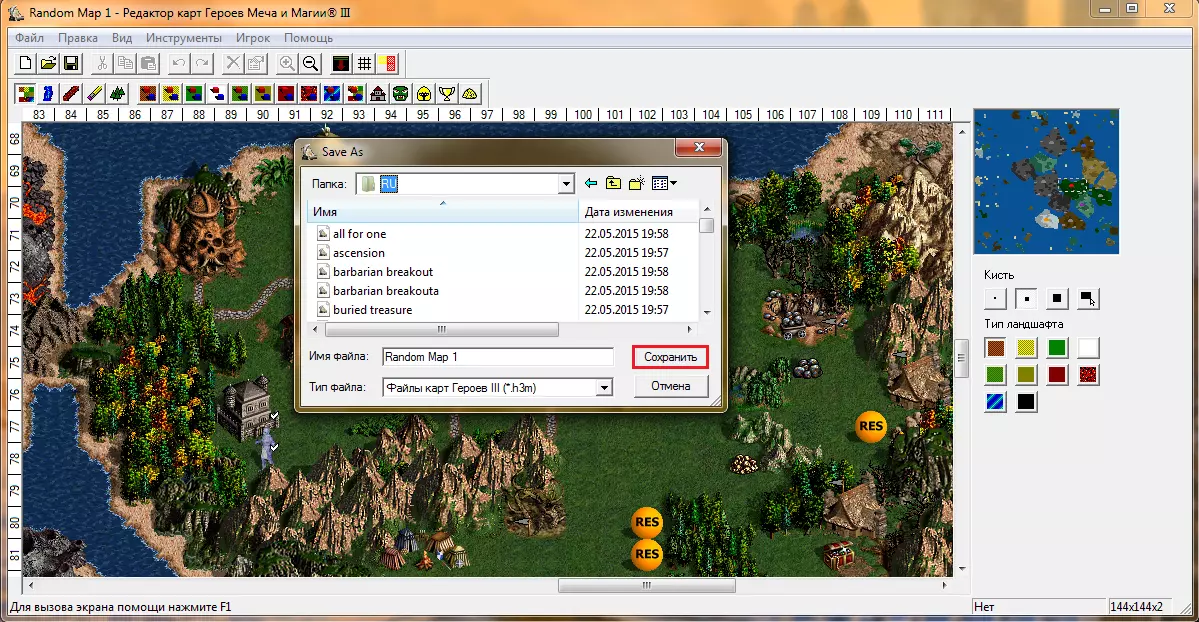Toggle the underground level view icon

pyautogui.click(x=341, y=64)
